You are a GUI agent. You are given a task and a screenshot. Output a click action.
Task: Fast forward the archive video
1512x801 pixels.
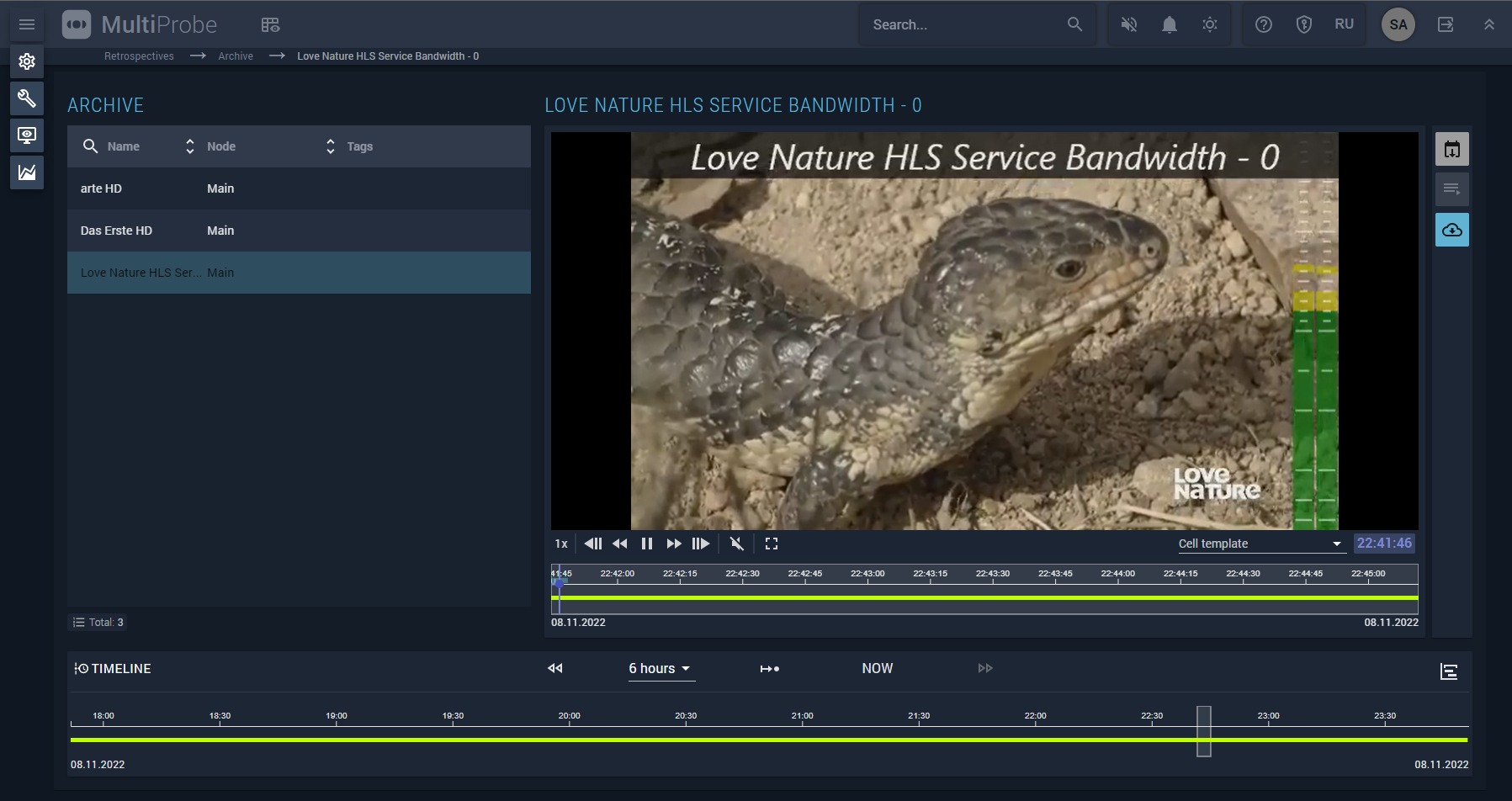pyautogui.click(x=674, y=544)
